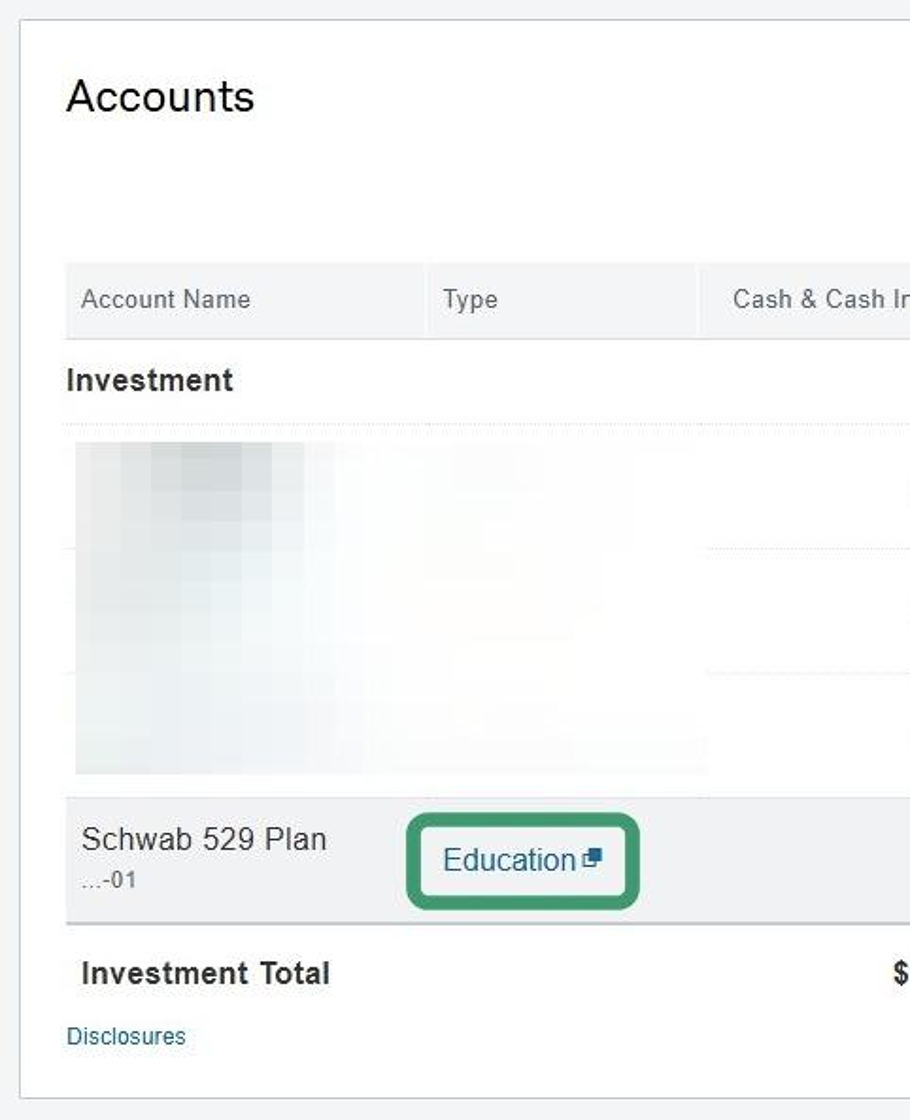
Task: Click the cash cell of Schwab 529 row
Action: 808,860
